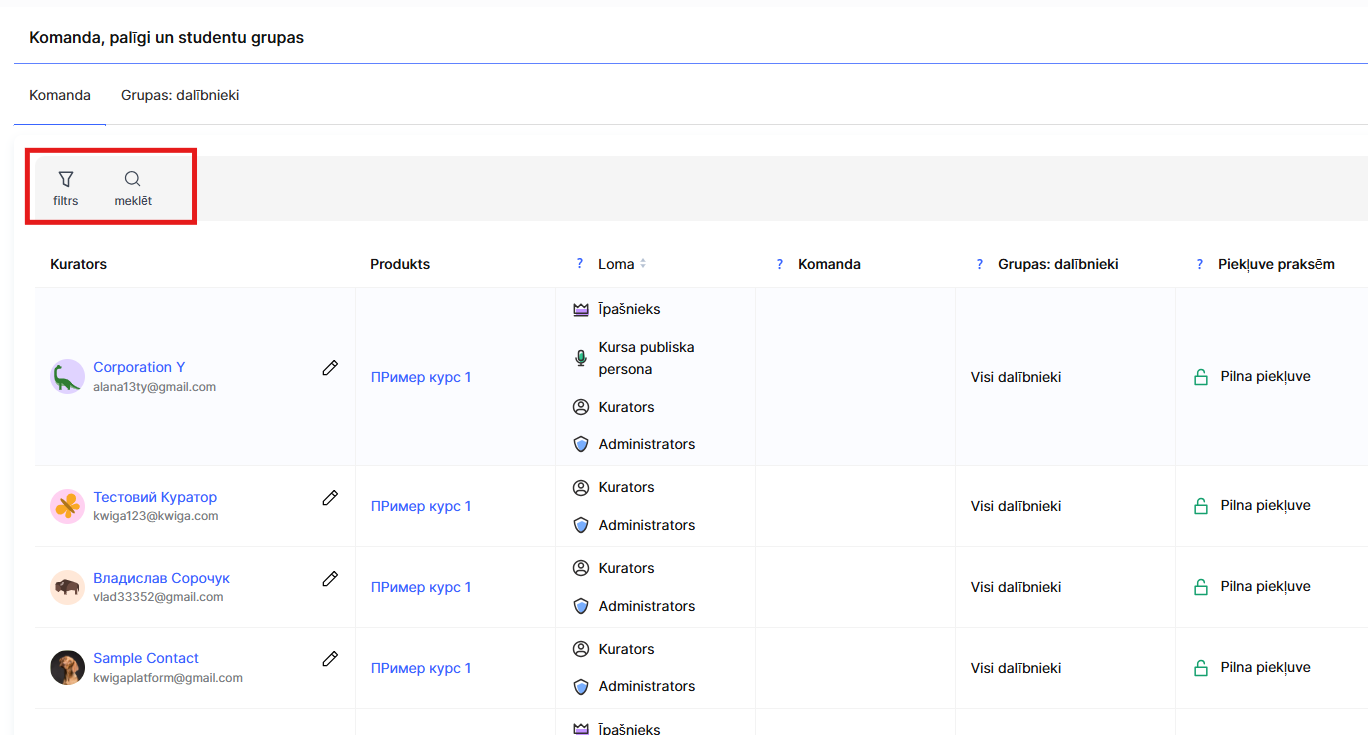
Task: Click the help icon beside Loma
Action: tap(580, 264)
